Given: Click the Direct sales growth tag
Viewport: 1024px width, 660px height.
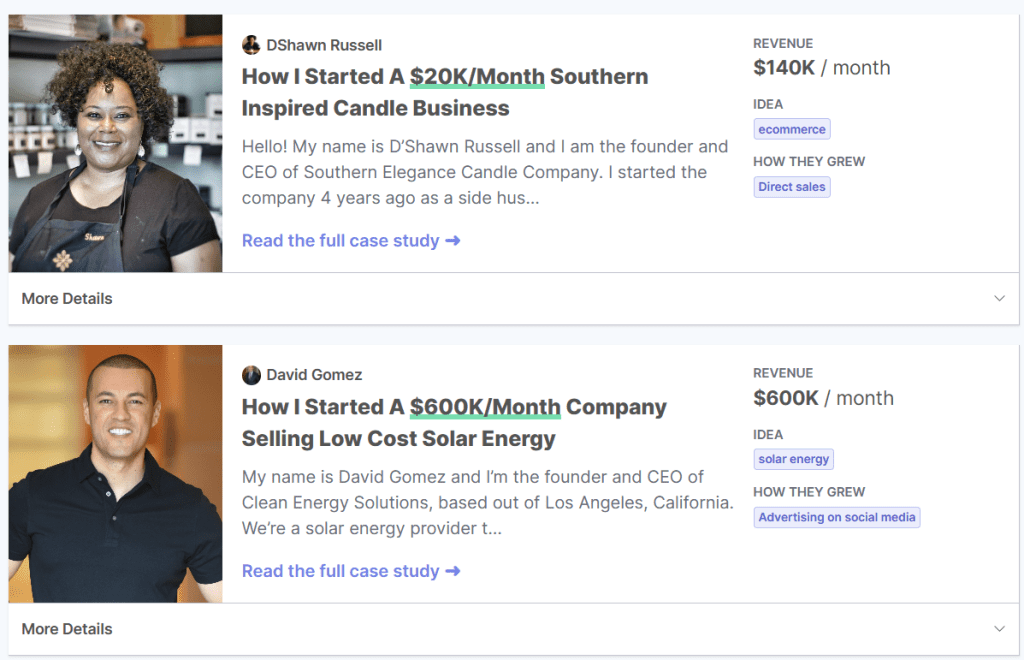Looking at the screenshot, I should 791,186.
